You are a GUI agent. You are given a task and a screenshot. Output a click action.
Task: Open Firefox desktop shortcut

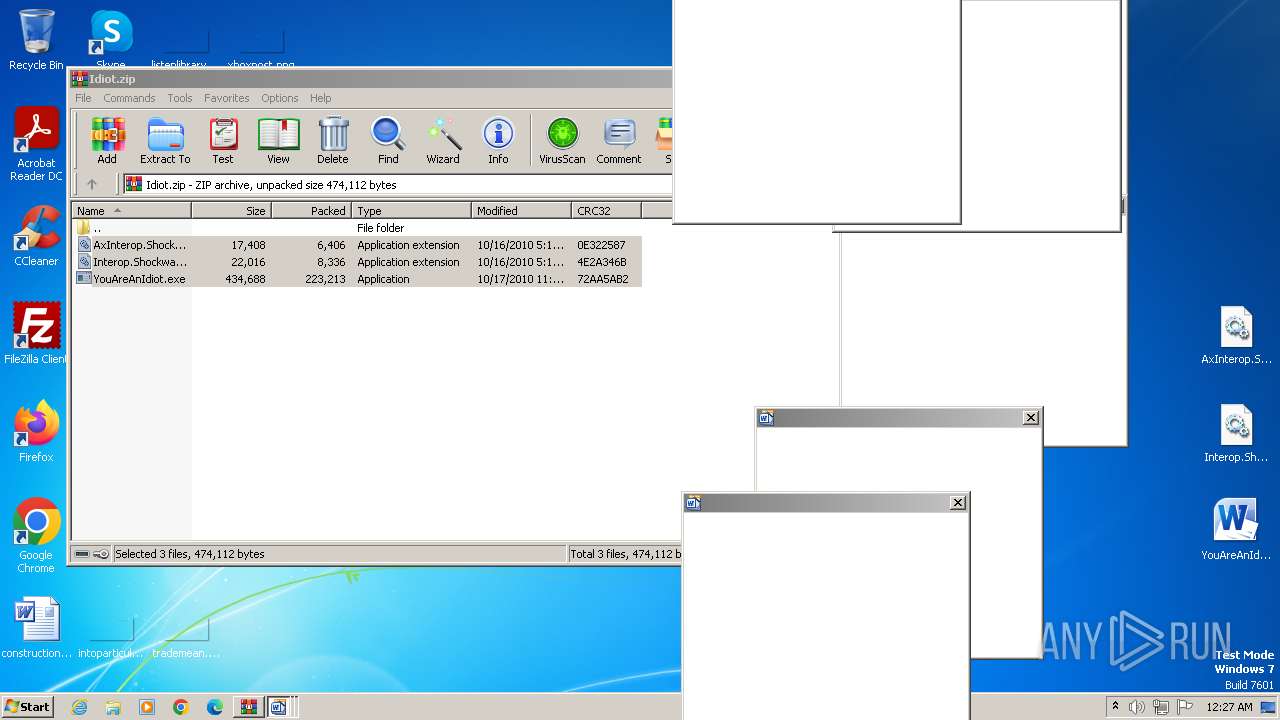point(36,432)
